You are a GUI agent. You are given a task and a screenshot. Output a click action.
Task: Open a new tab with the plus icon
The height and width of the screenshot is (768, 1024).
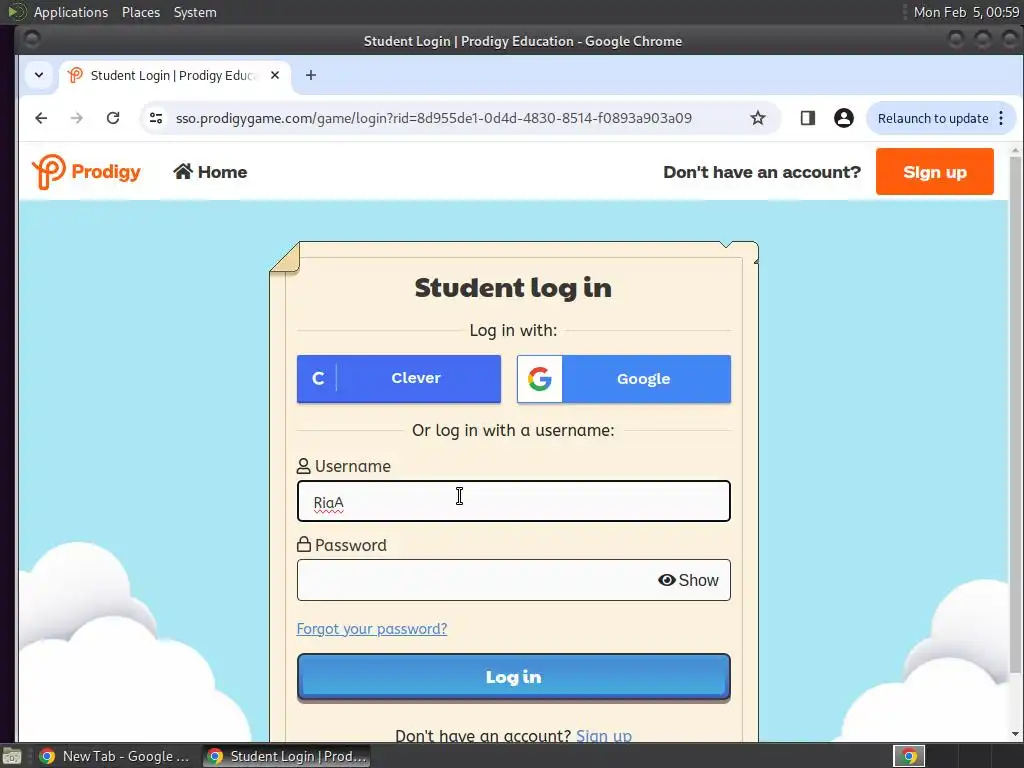coord(311,76)
